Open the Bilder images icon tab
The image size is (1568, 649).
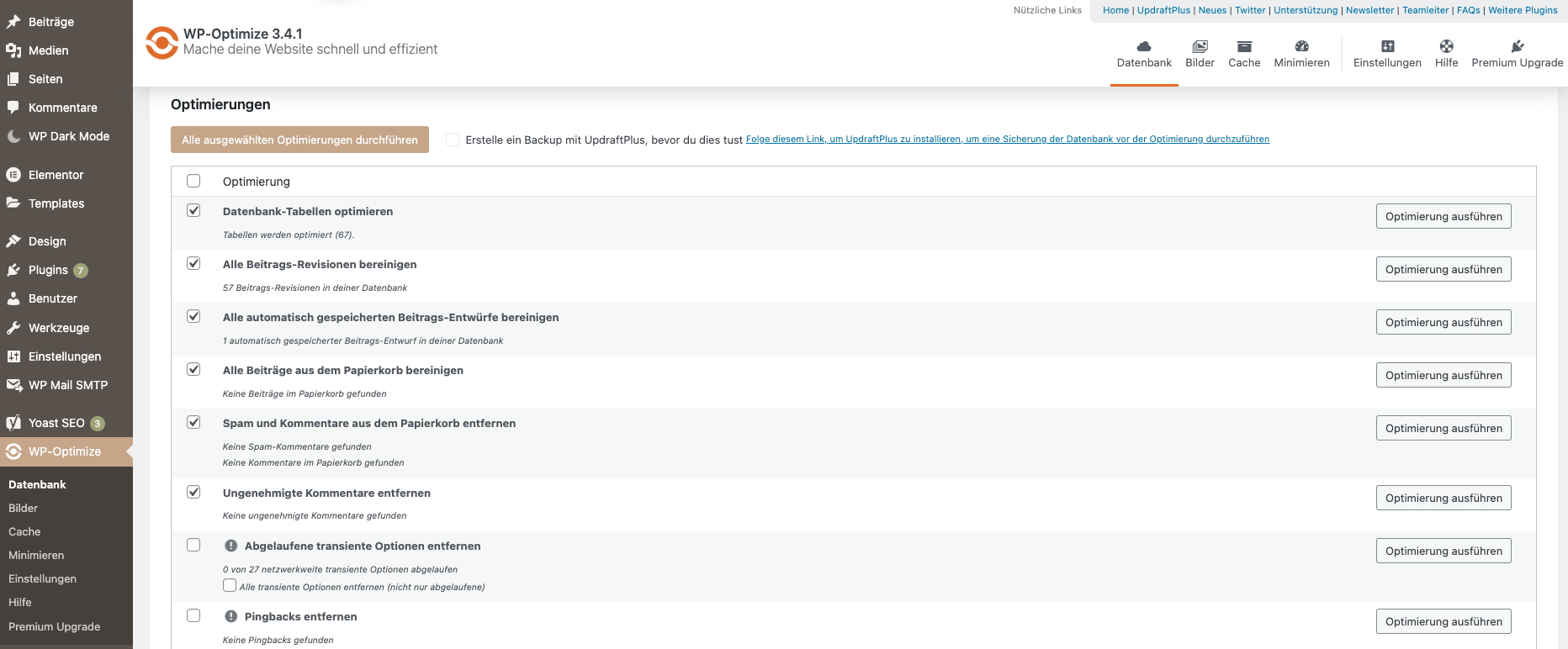pyautogui.click(x=1200, y=47)
